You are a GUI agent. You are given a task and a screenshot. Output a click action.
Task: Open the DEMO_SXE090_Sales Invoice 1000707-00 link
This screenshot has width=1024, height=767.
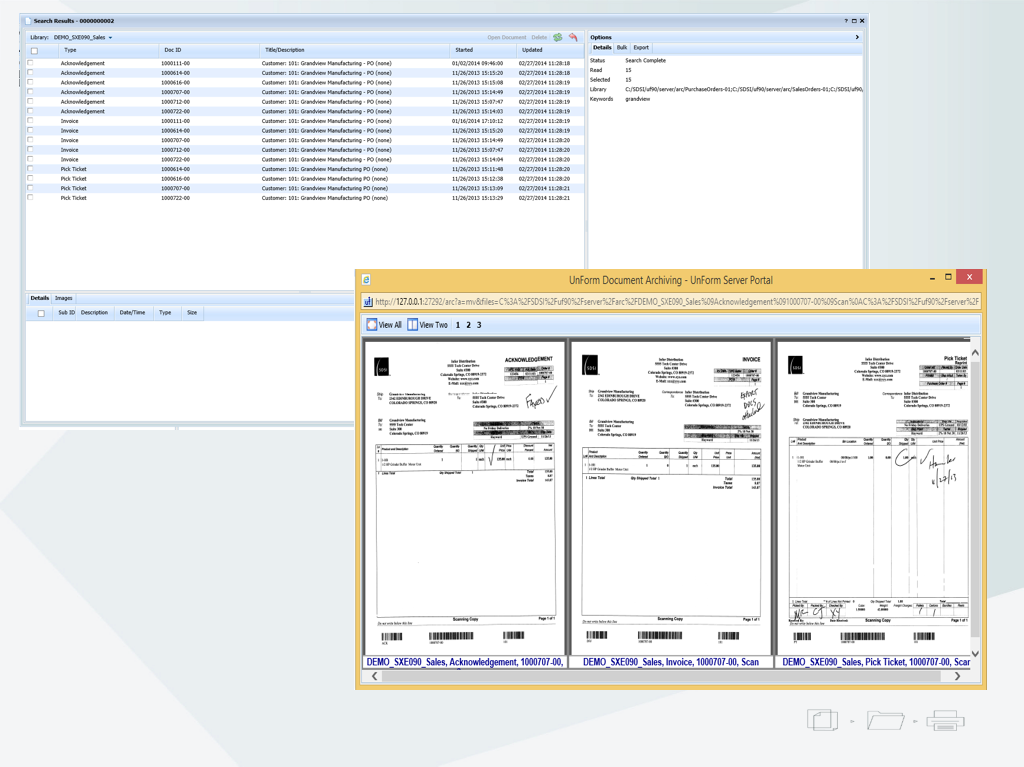(671, 662)
